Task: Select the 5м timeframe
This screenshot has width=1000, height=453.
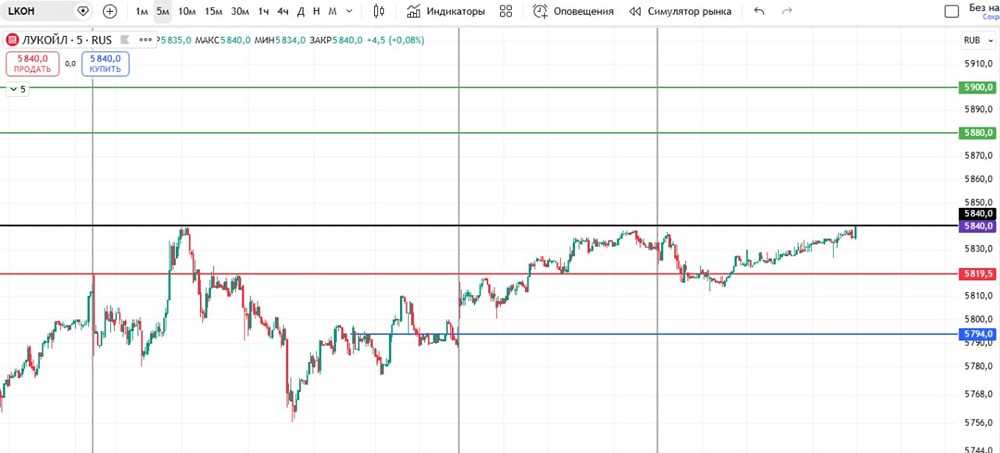Action: 163,11
